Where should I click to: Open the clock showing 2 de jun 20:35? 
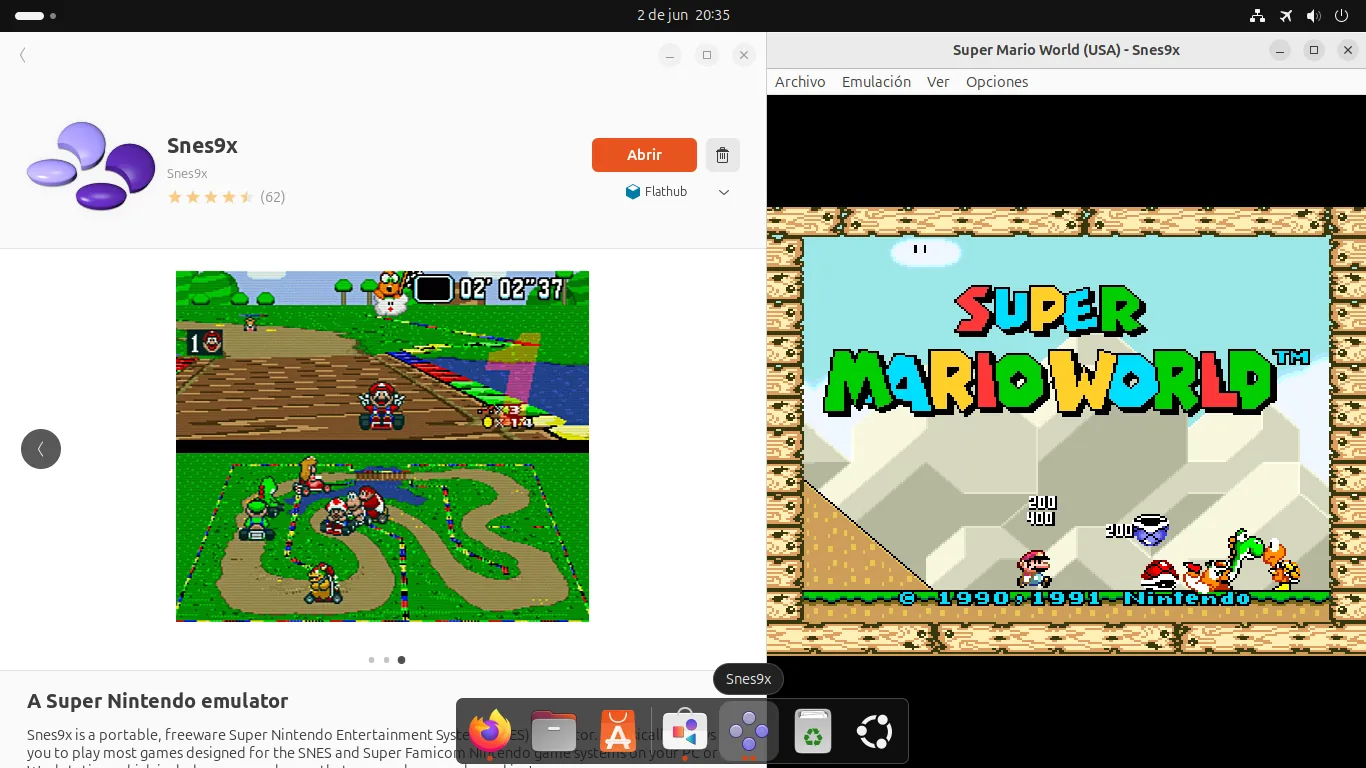click(683, 15)
